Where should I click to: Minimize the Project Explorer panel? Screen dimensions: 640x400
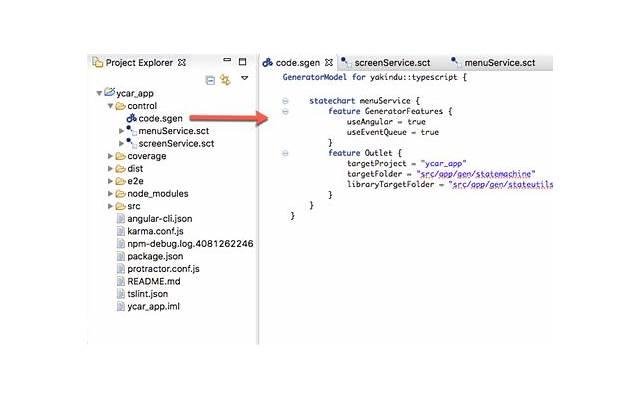[227, 61]
